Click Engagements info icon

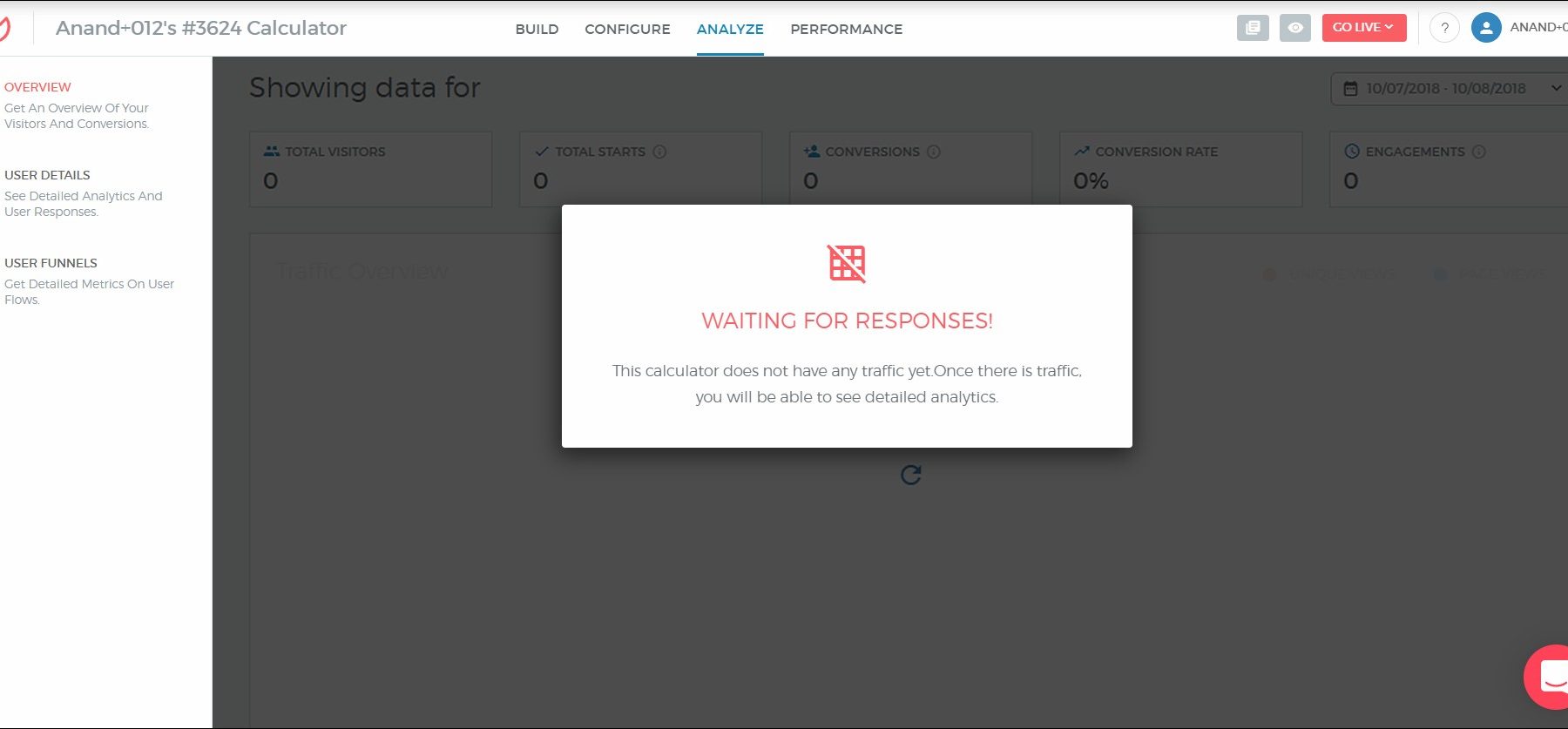click(x=1479, y=152)
